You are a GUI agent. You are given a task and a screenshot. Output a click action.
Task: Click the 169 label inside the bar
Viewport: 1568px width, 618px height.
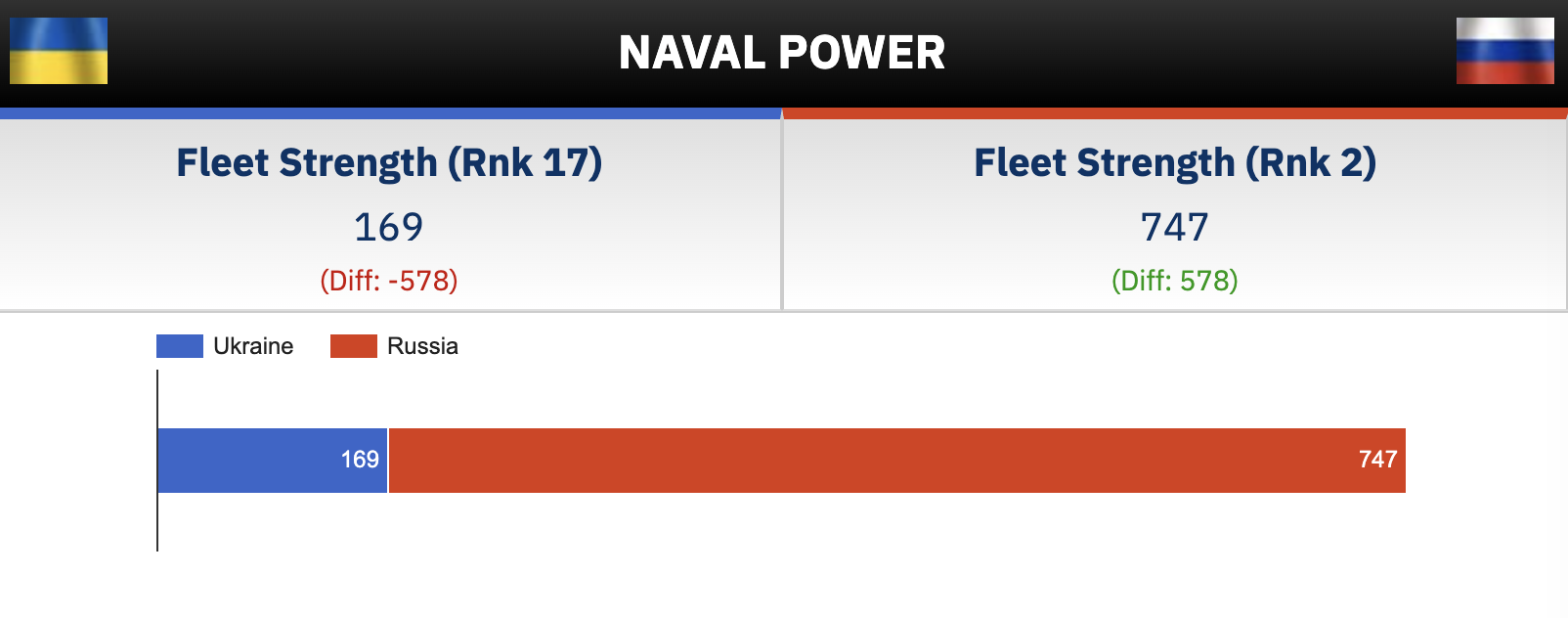click(x=360, y=460)
